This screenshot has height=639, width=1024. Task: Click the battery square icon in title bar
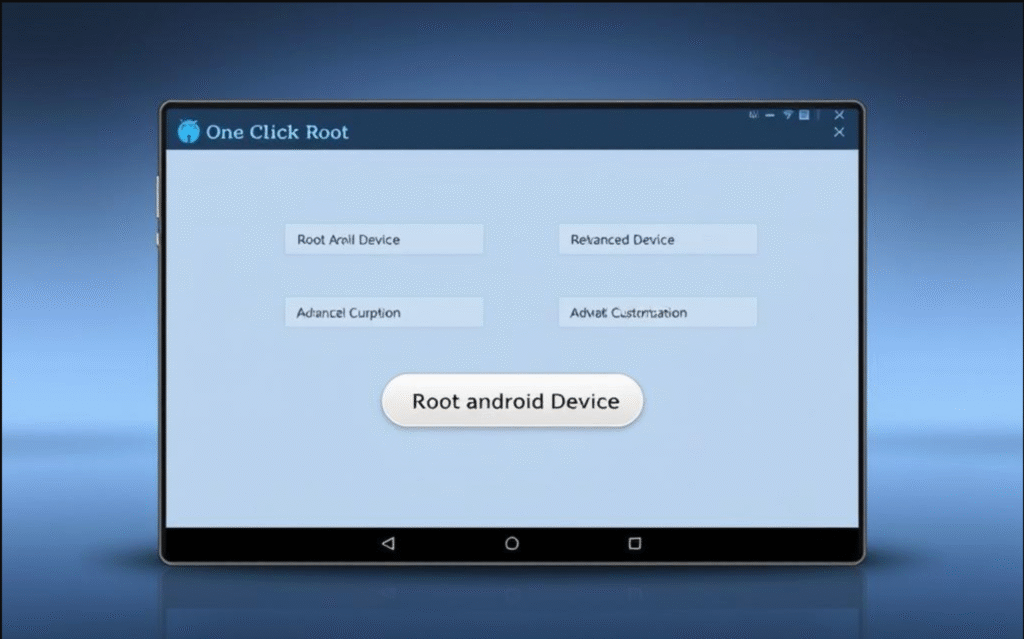805,115
